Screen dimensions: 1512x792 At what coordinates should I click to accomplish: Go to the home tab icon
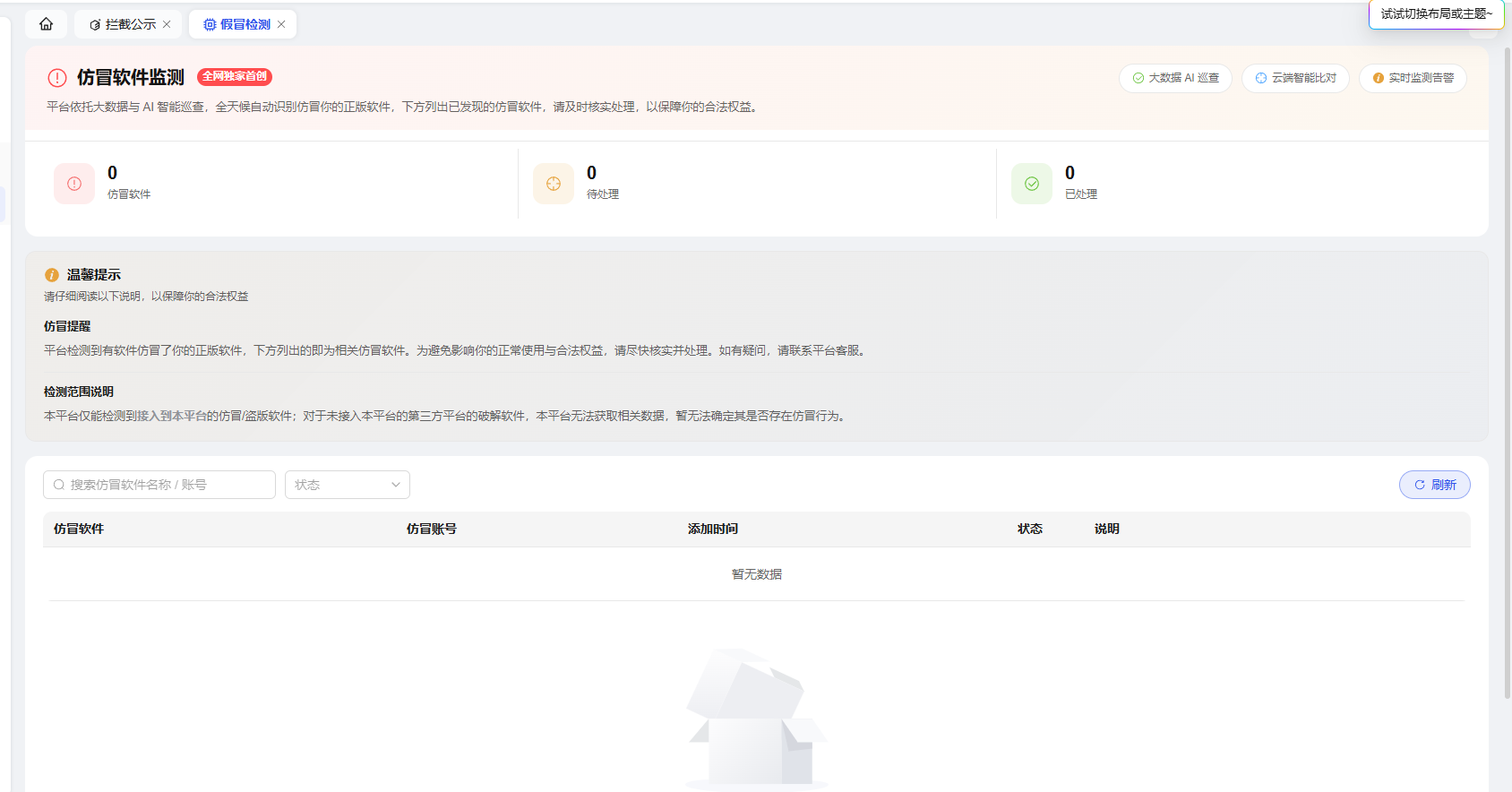point(46,24)
